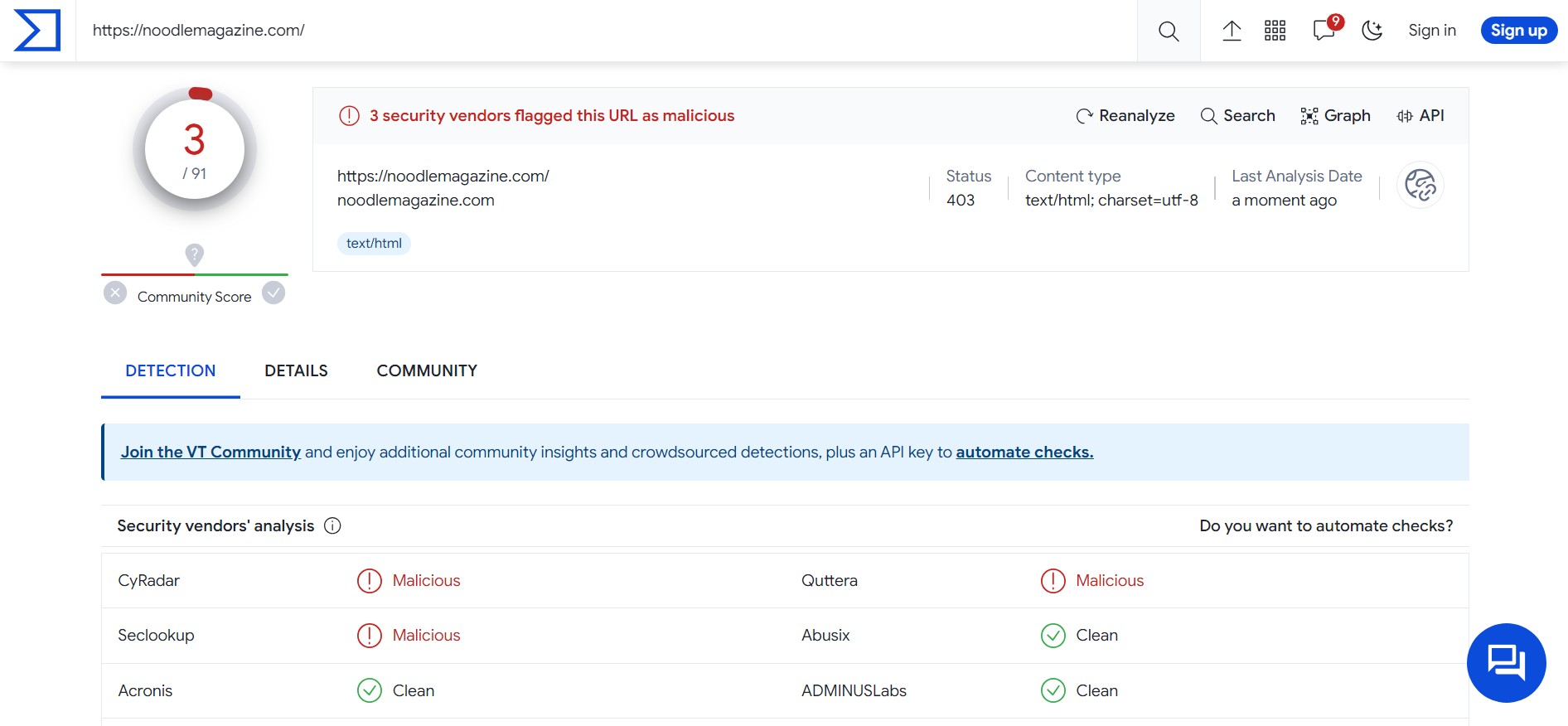Click the Quttera malicious alert icon

click(x=1053, y=581)
